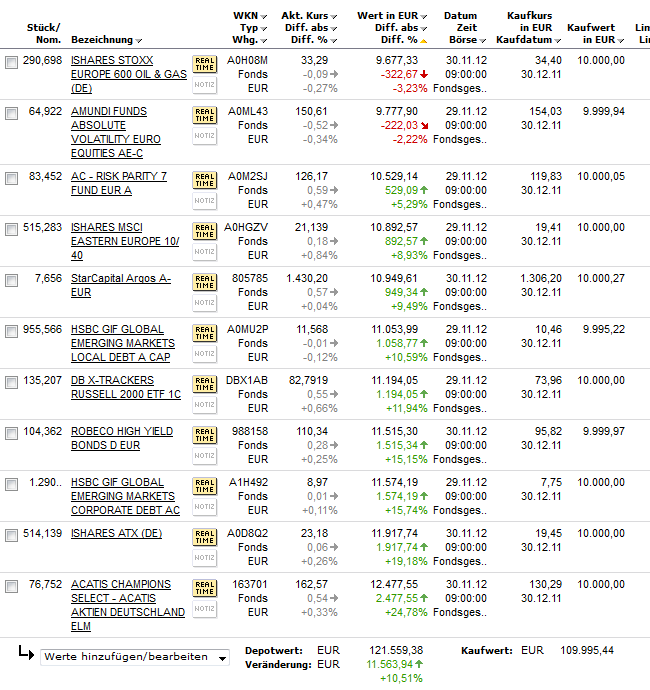The width and height of the screenshot is (650, 690).
Task: Open NOTIZ icon for ISHARES ATX (DE)
Action: pyautogui.click(x=205, y=558)
